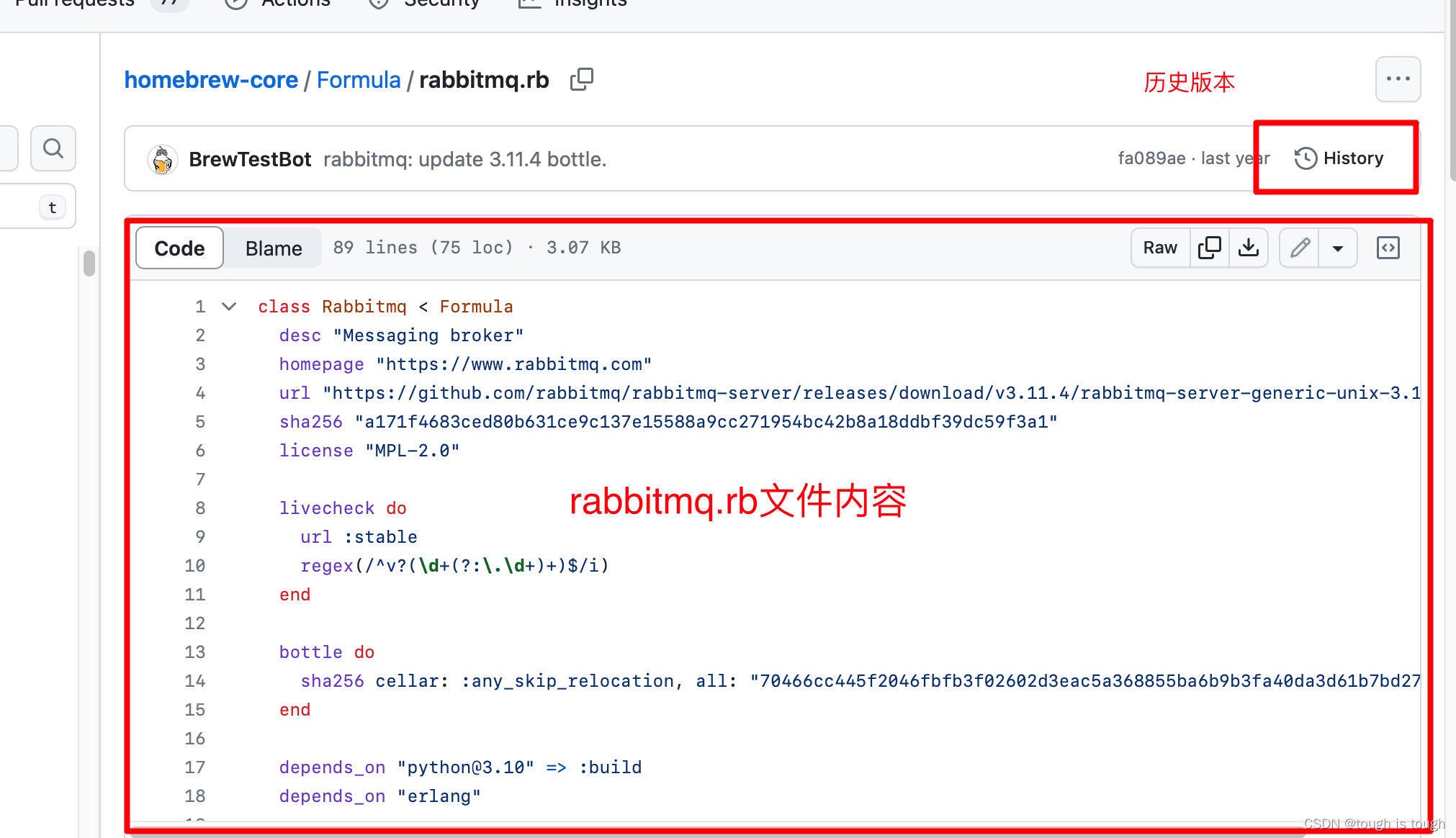Image resolution: width=1456 pixels, height=838 pixels.
Task: Open the symbols panel icon
Action: [x=1388, y=248]
